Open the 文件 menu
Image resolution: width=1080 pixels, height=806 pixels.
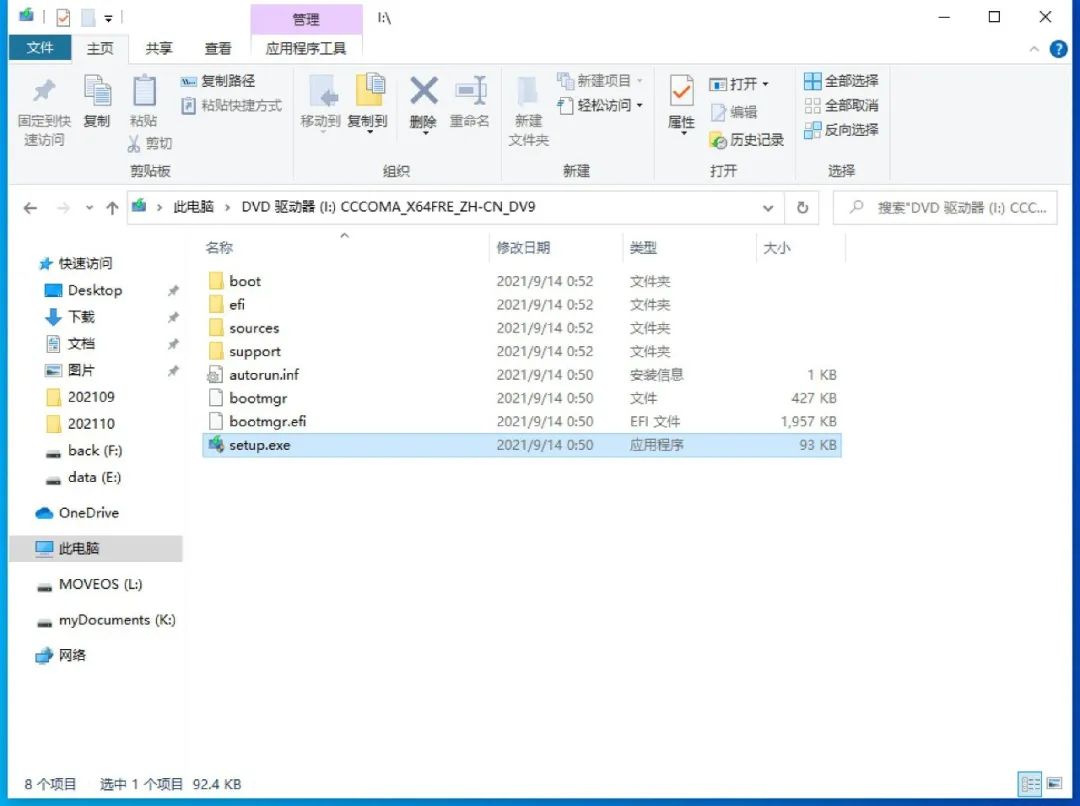(x=38, y=47)
